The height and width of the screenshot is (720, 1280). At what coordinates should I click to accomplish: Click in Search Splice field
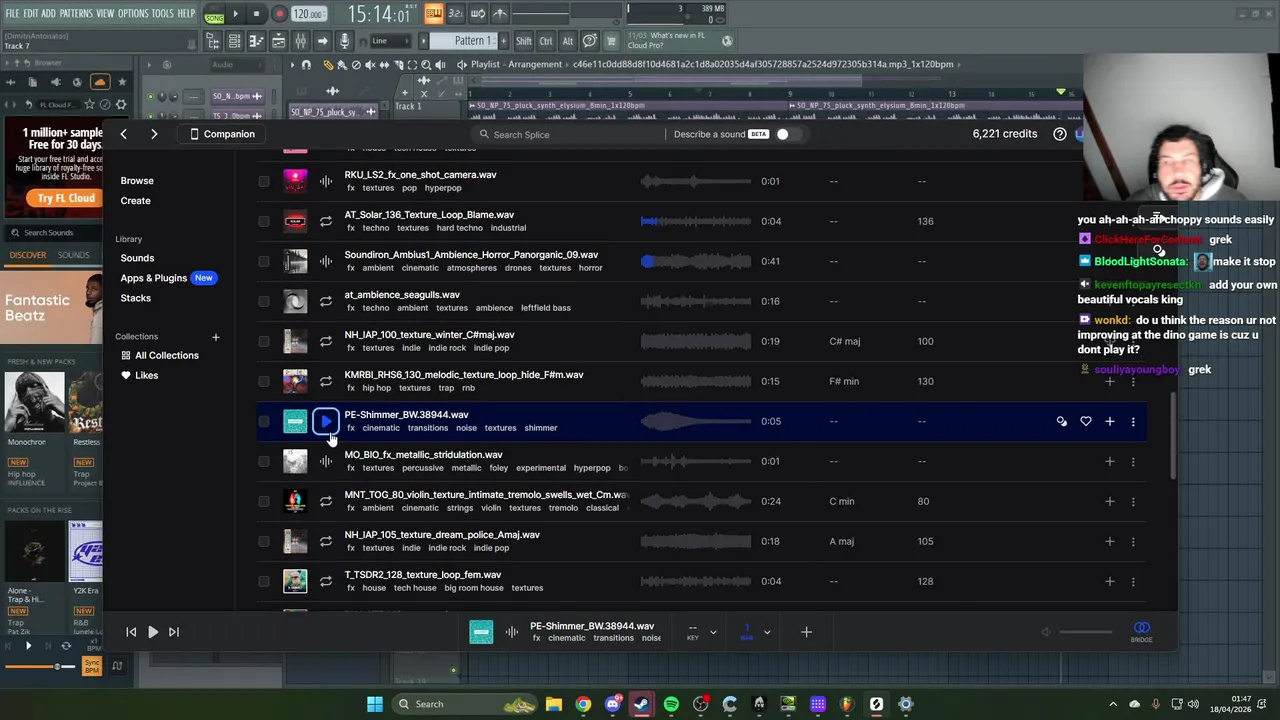tap(566, 134)
